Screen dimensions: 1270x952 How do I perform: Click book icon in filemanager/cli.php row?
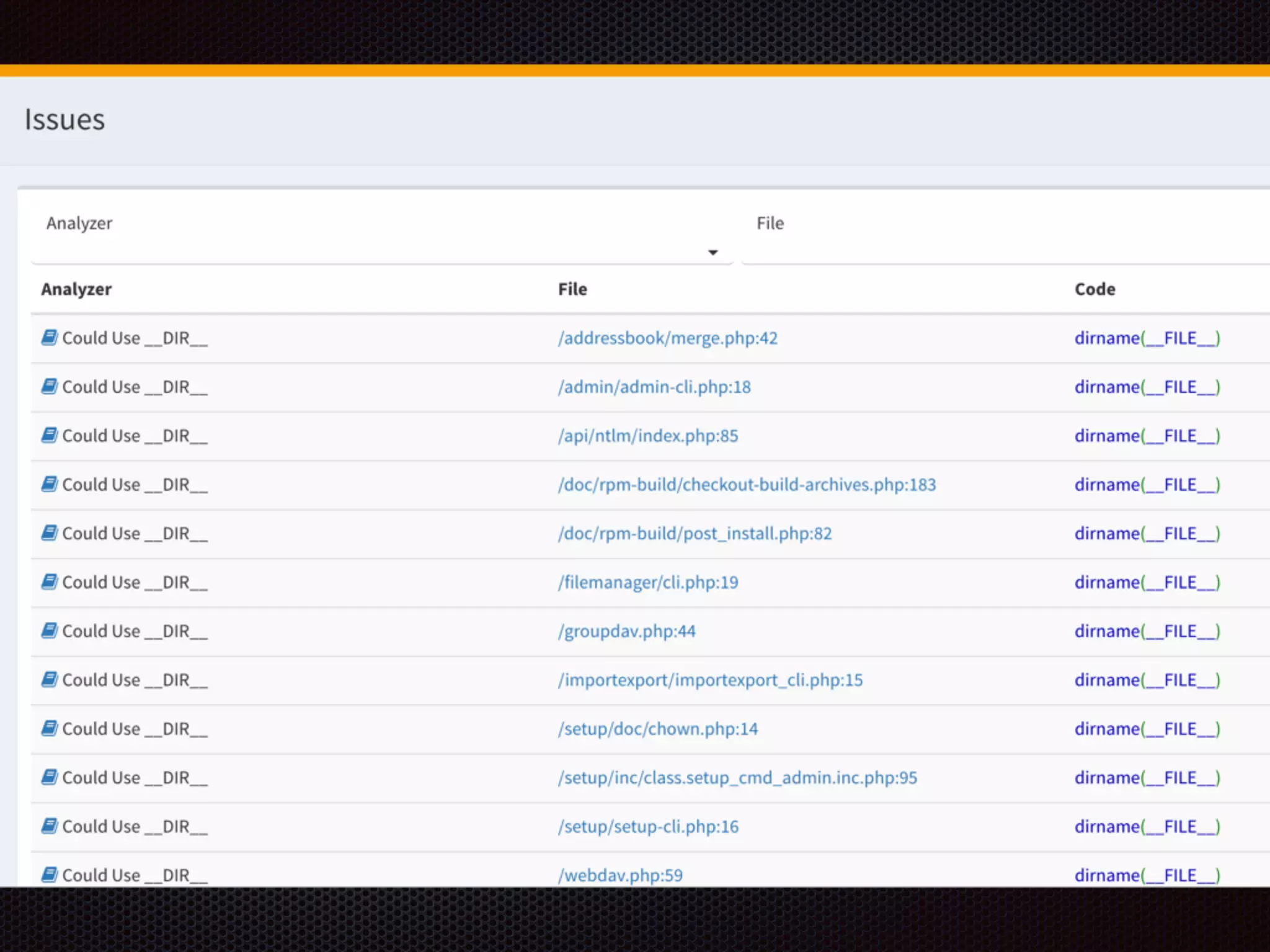[x=50, y=582]
